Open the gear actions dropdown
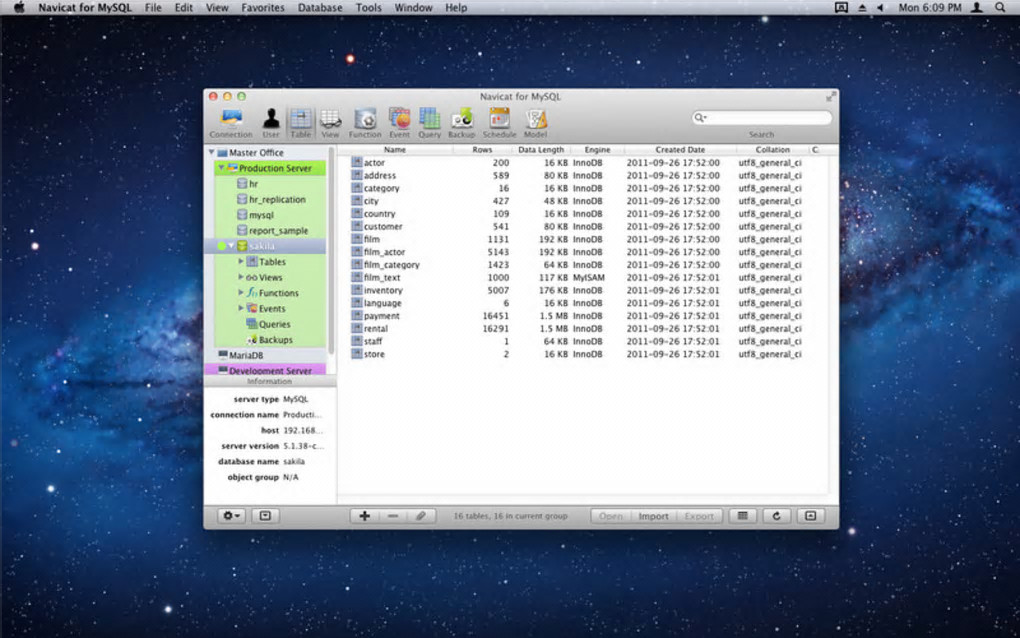This screenshot has width=1020, height=638. [x=232, y=516]
